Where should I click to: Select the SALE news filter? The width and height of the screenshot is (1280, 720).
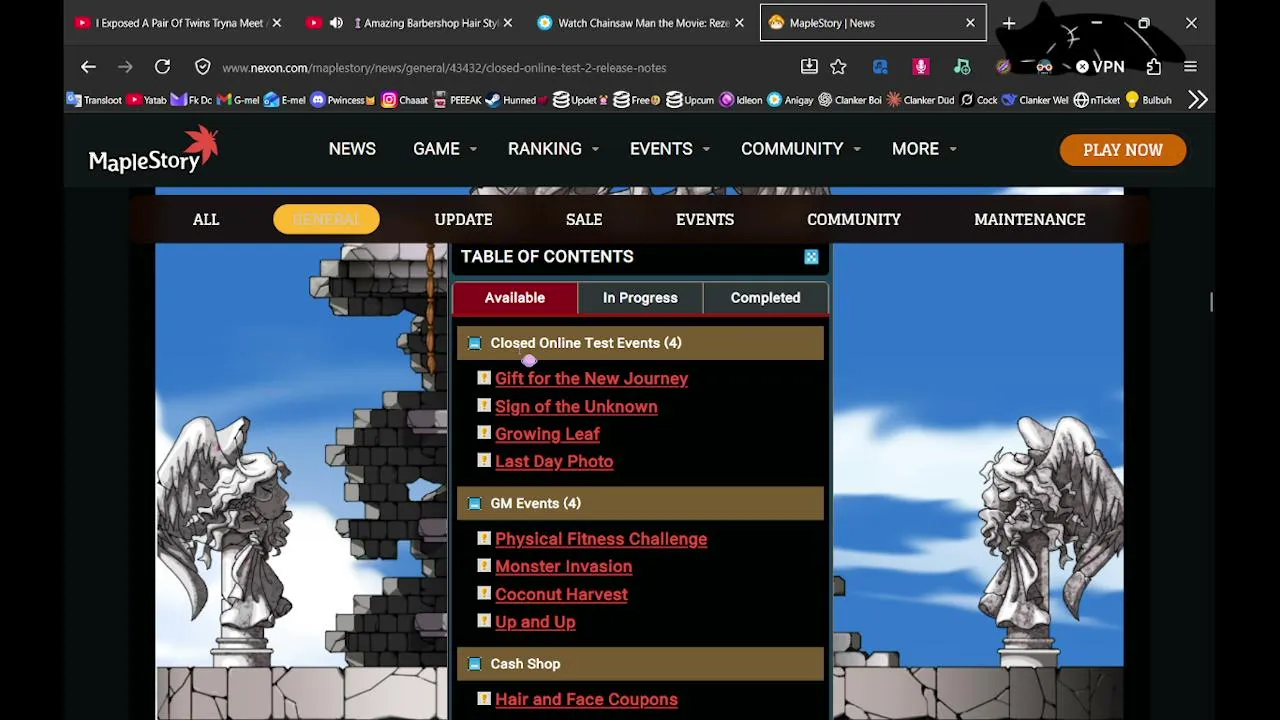pos(584,219)
